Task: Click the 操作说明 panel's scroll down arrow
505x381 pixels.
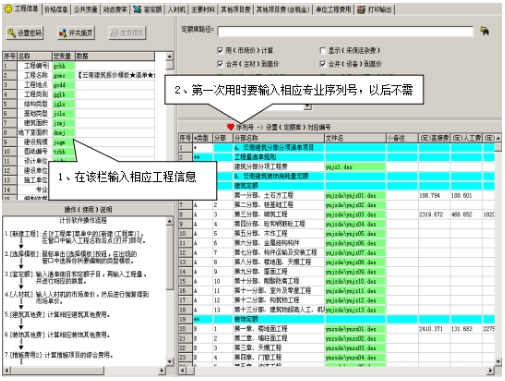Action: click(169, 361)
